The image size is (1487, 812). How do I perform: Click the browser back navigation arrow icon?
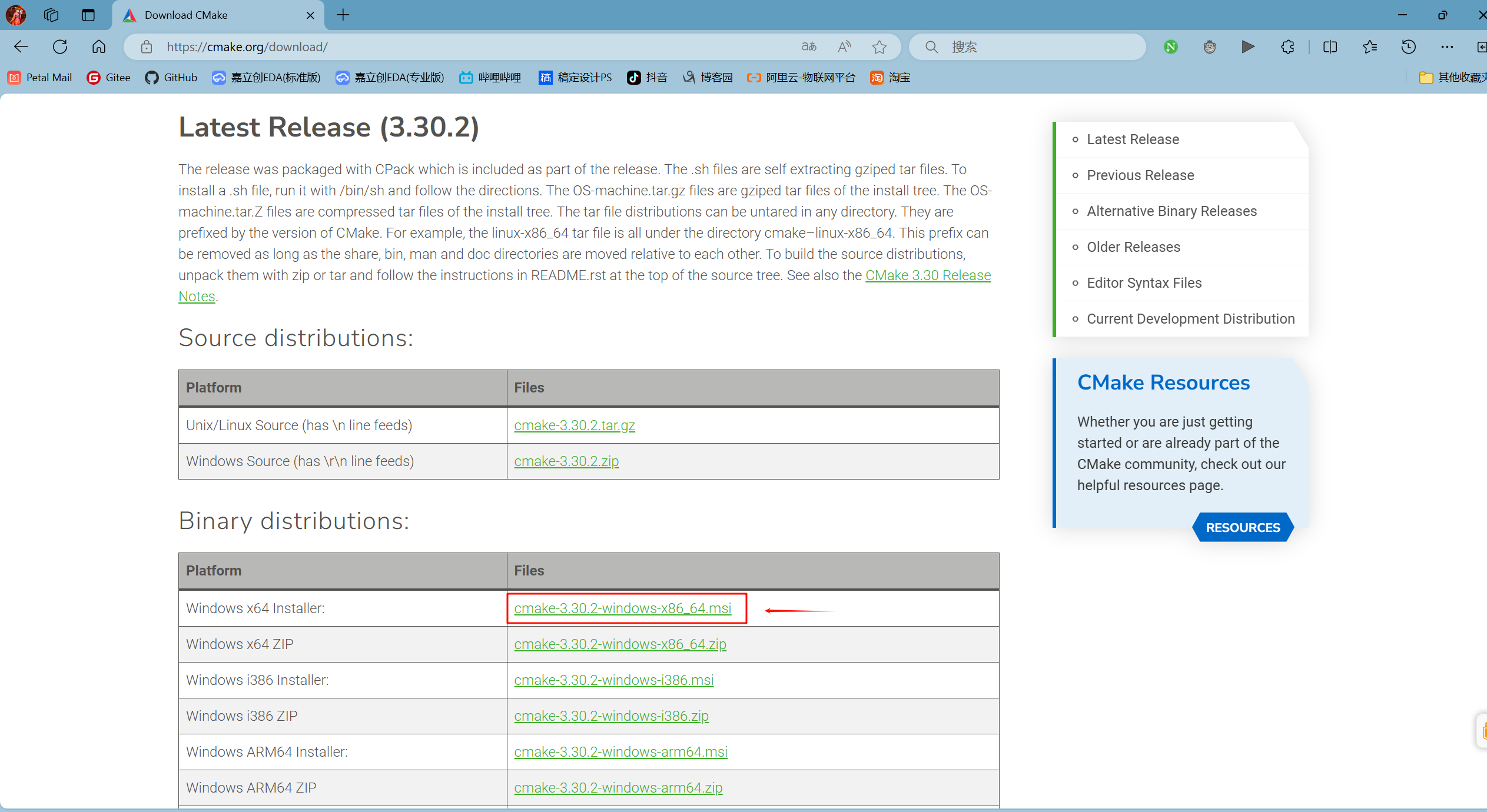point(22,46)
